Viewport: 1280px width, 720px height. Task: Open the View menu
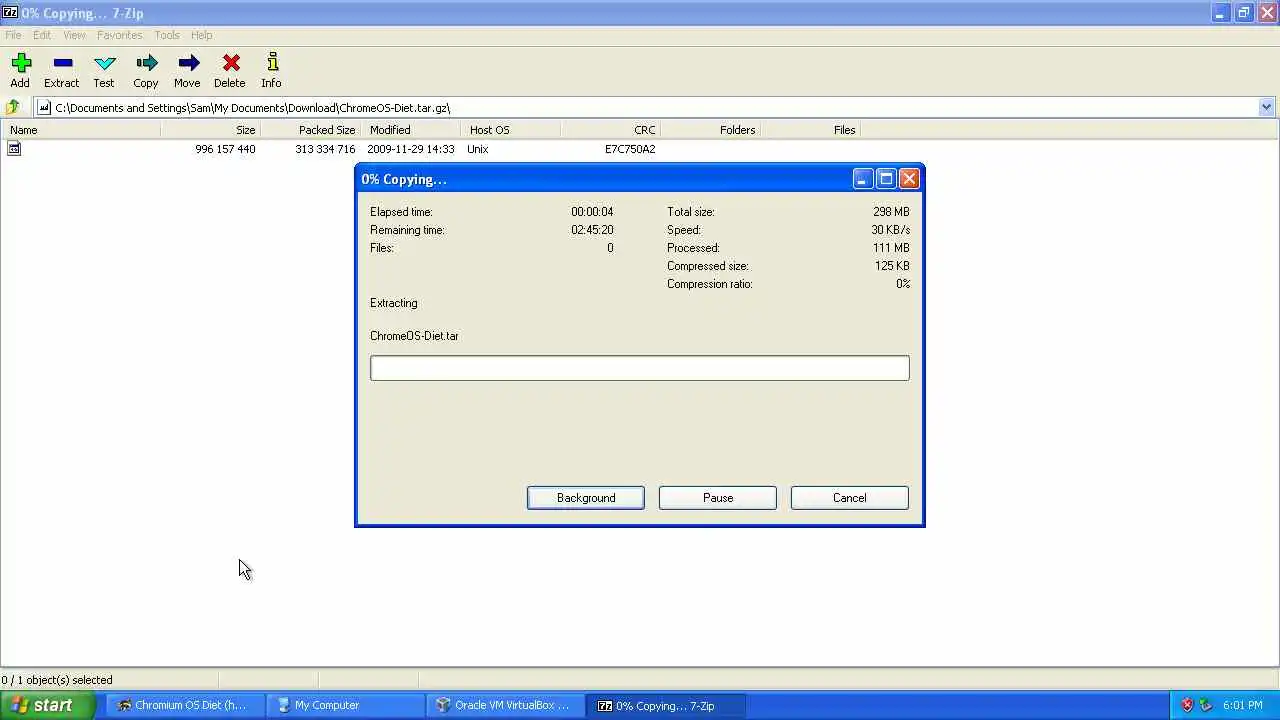click(74, 35)
